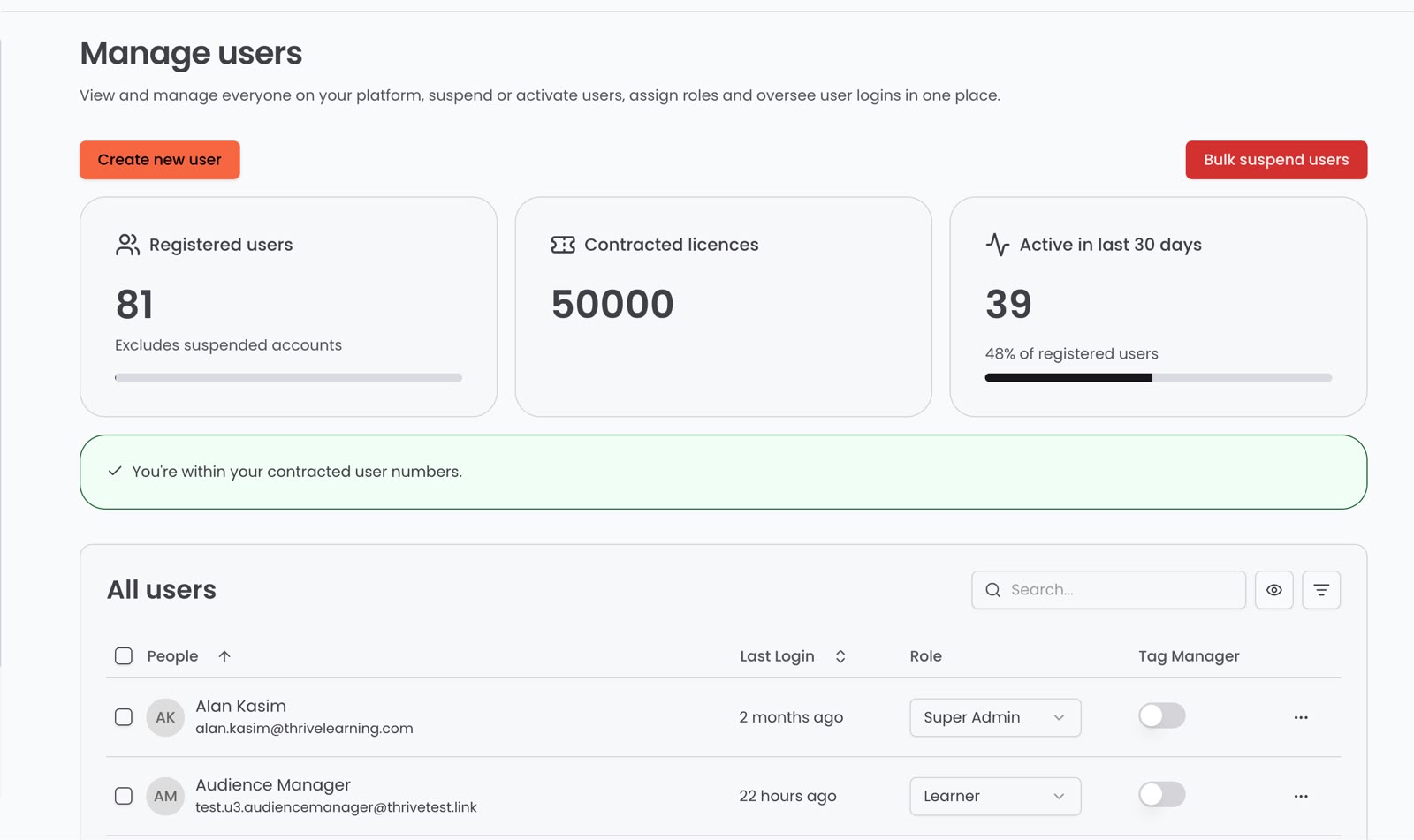Enable Tag Manager toggle for Alan Kasim
The width and height of the screenshot is (1414, 840).
1162,715
